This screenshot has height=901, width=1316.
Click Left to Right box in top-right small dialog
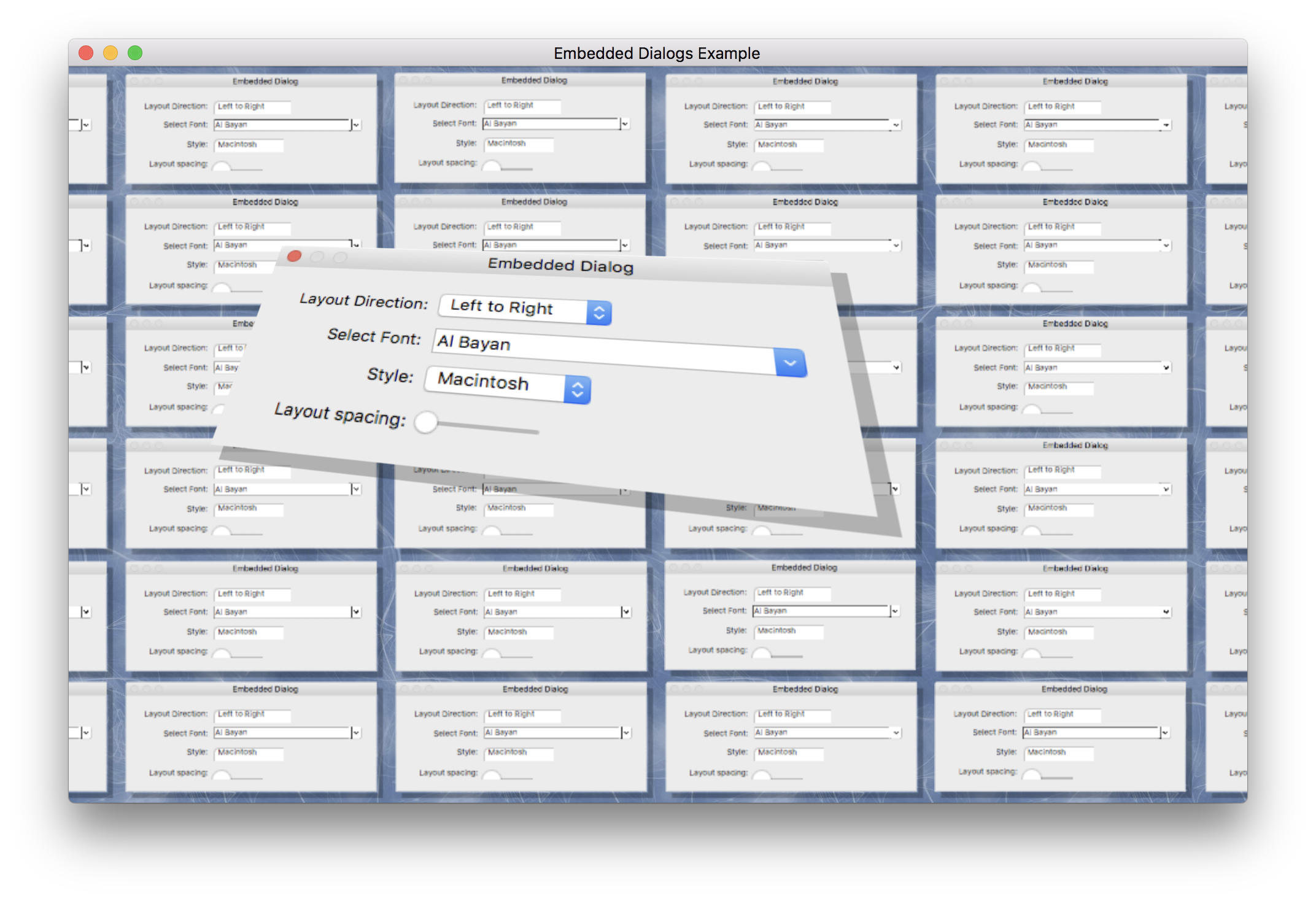1062,107
